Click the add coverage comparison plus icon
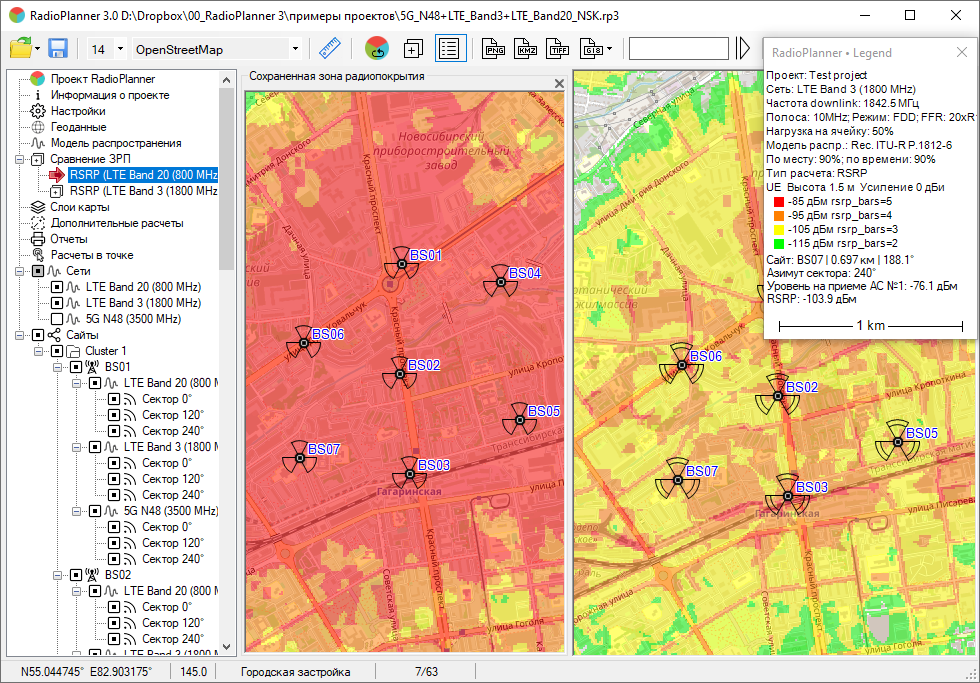 coord(413,48)
